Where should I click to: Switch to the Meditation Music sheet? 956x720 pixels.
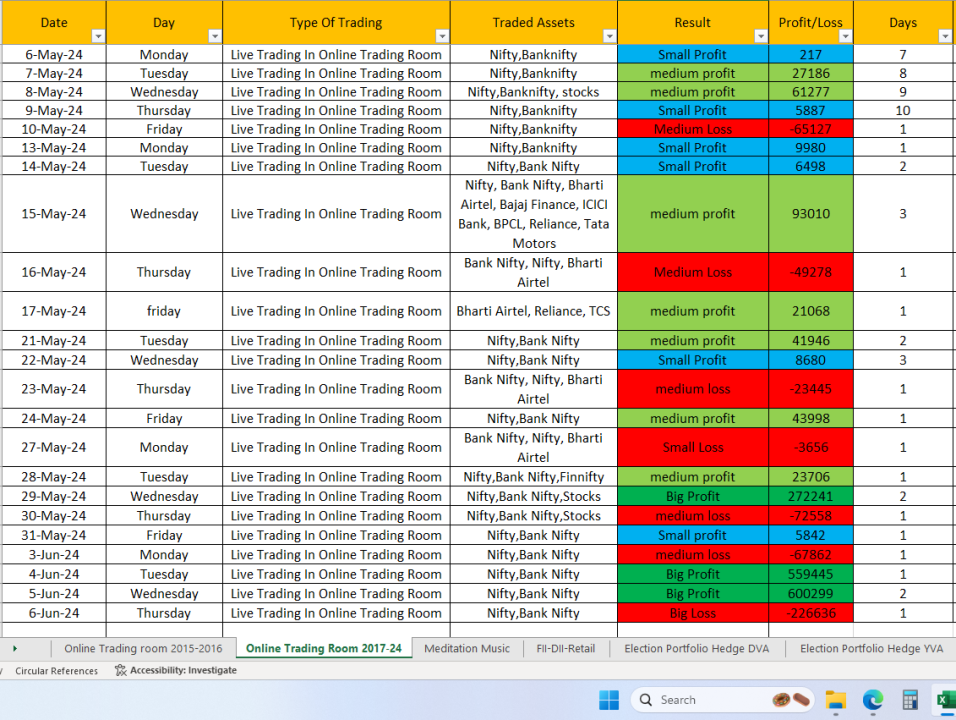466,649
